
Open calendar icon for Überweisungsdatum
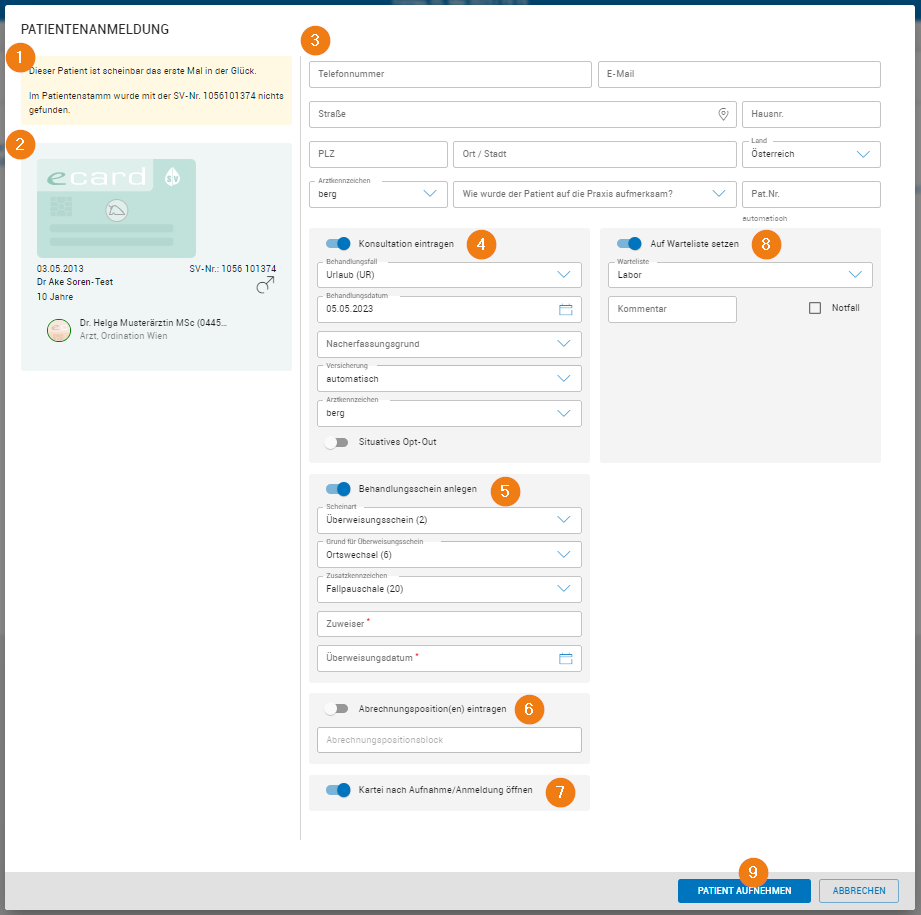[x=565, y=658]
